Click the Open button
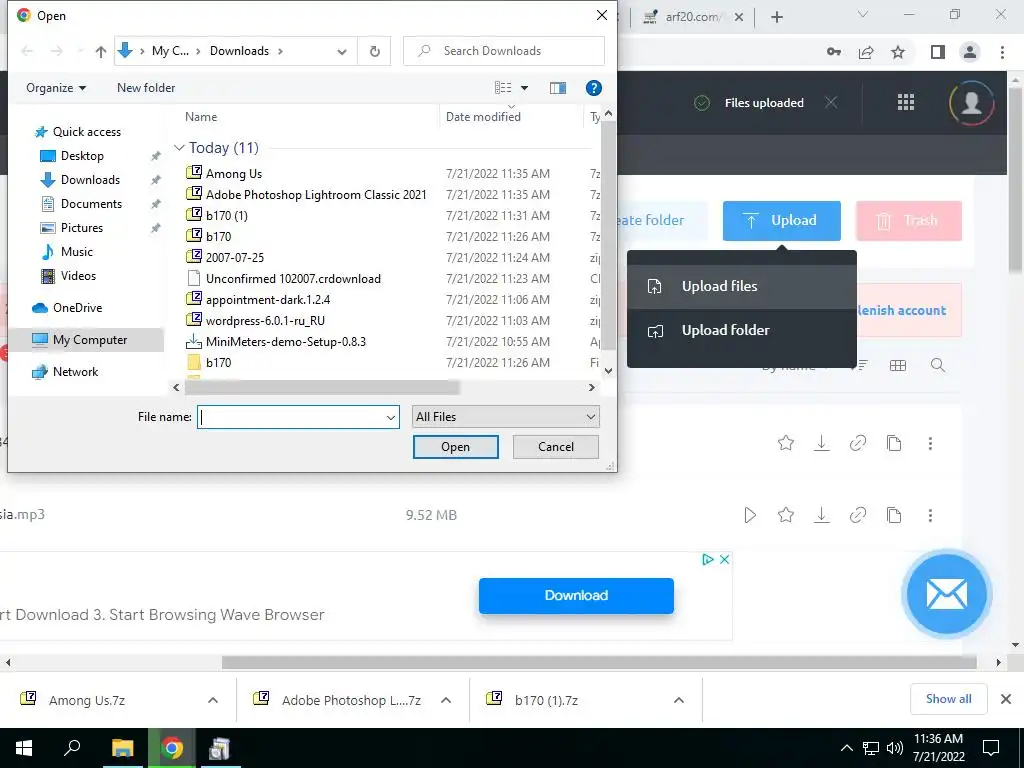 (455, 447)
